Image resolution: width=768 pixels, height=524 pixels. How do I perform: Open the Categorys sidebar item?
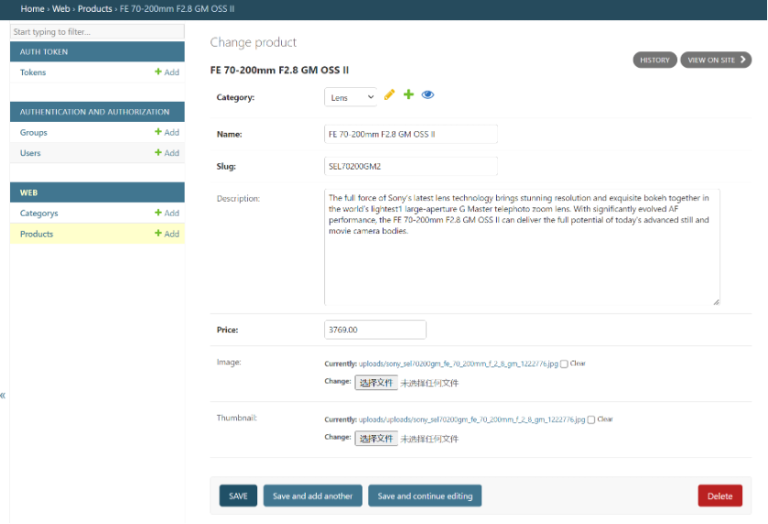39,213
